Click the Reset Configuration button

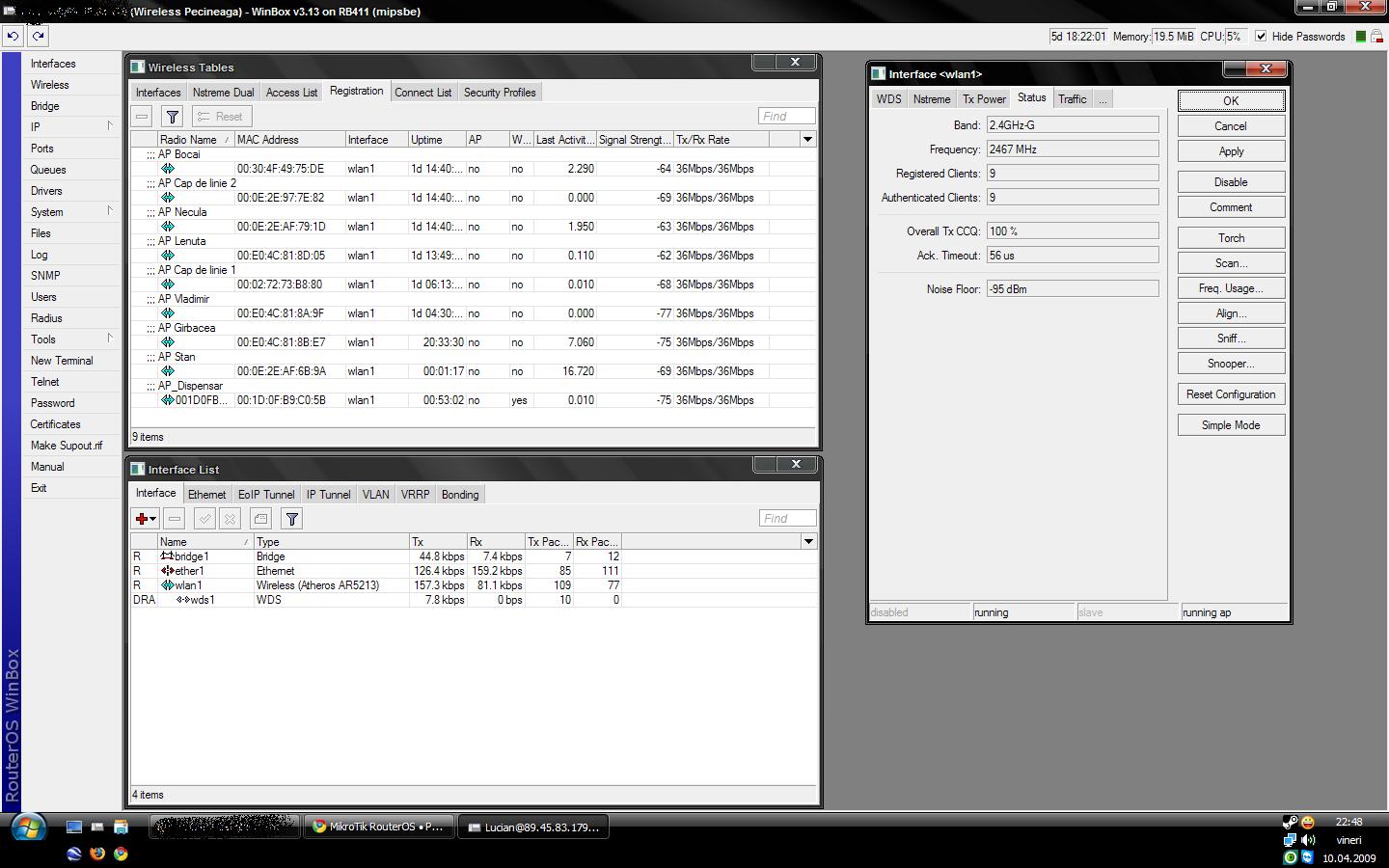pos(1231,394)
